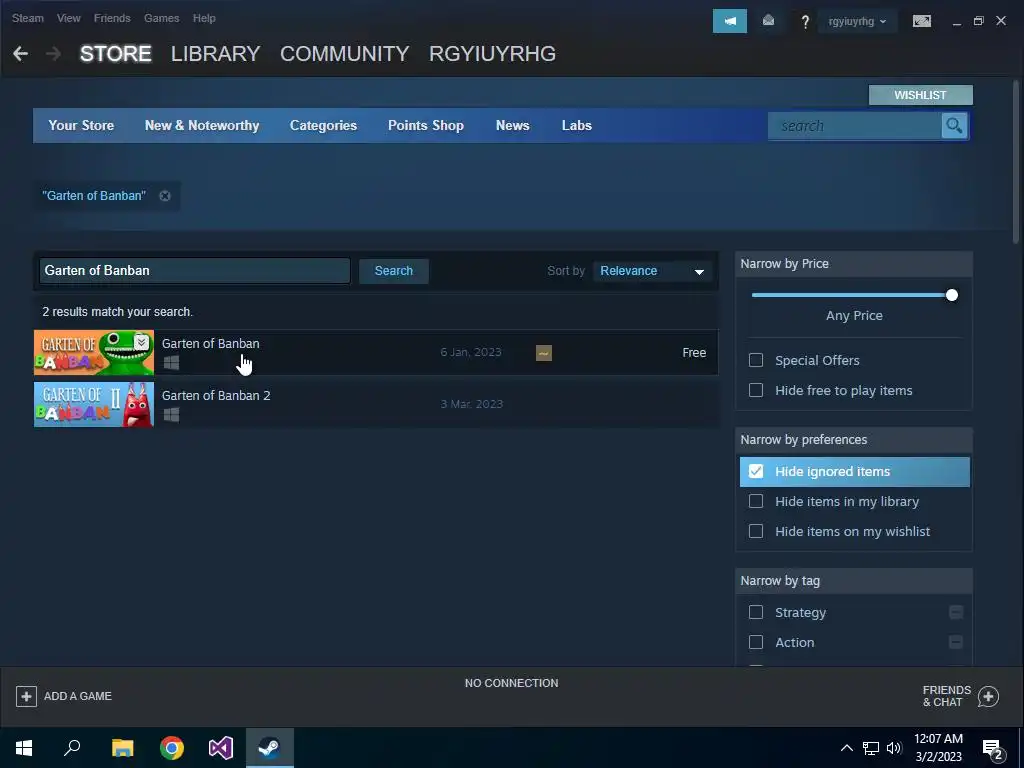
Task: Open the View menu
Action: [69, 18]
